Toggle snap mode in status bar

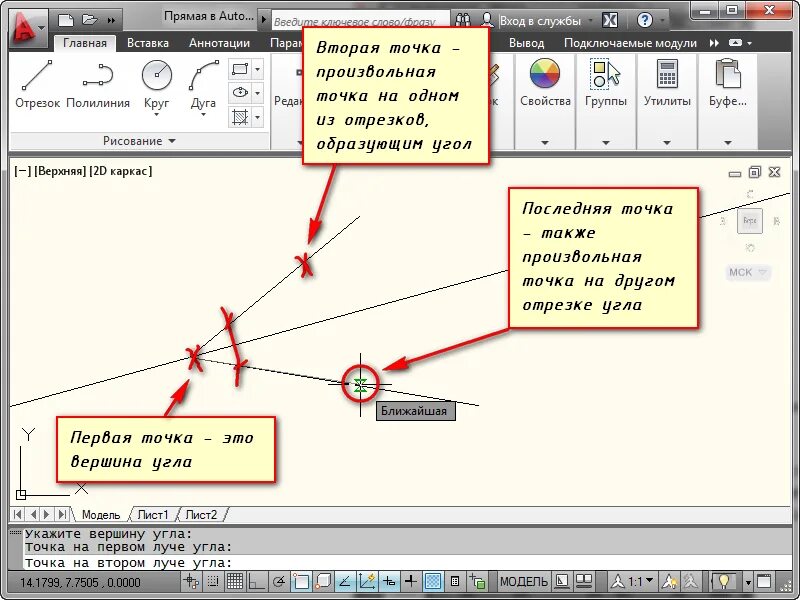point(213,582)
